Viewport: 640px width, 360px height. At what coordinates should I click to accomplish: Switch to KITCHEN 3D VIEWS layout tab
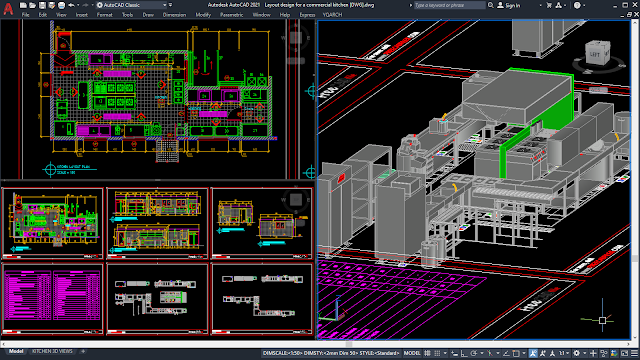click(x=52, y=351)
